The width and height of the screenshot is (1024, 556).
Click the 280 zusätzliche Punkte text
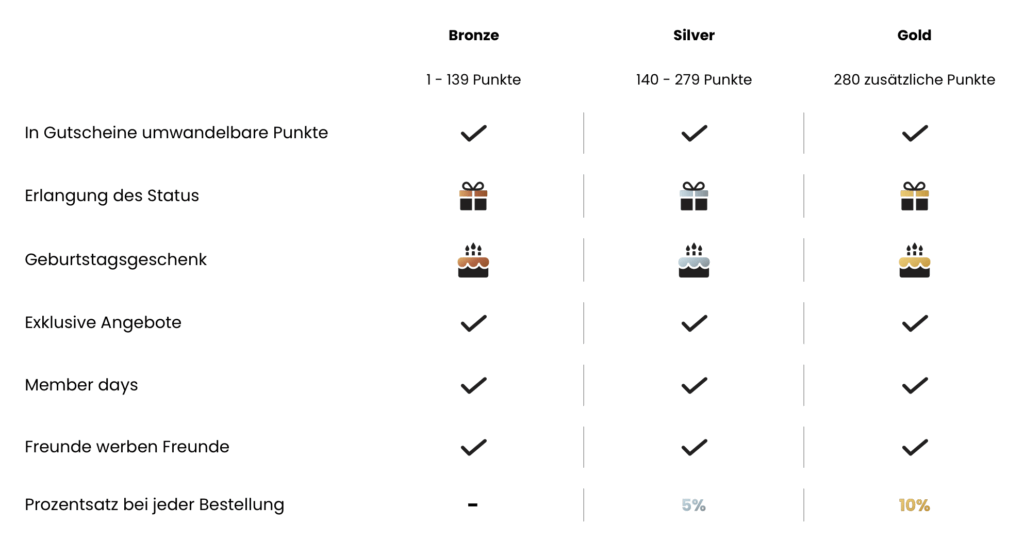pos(914,80)
